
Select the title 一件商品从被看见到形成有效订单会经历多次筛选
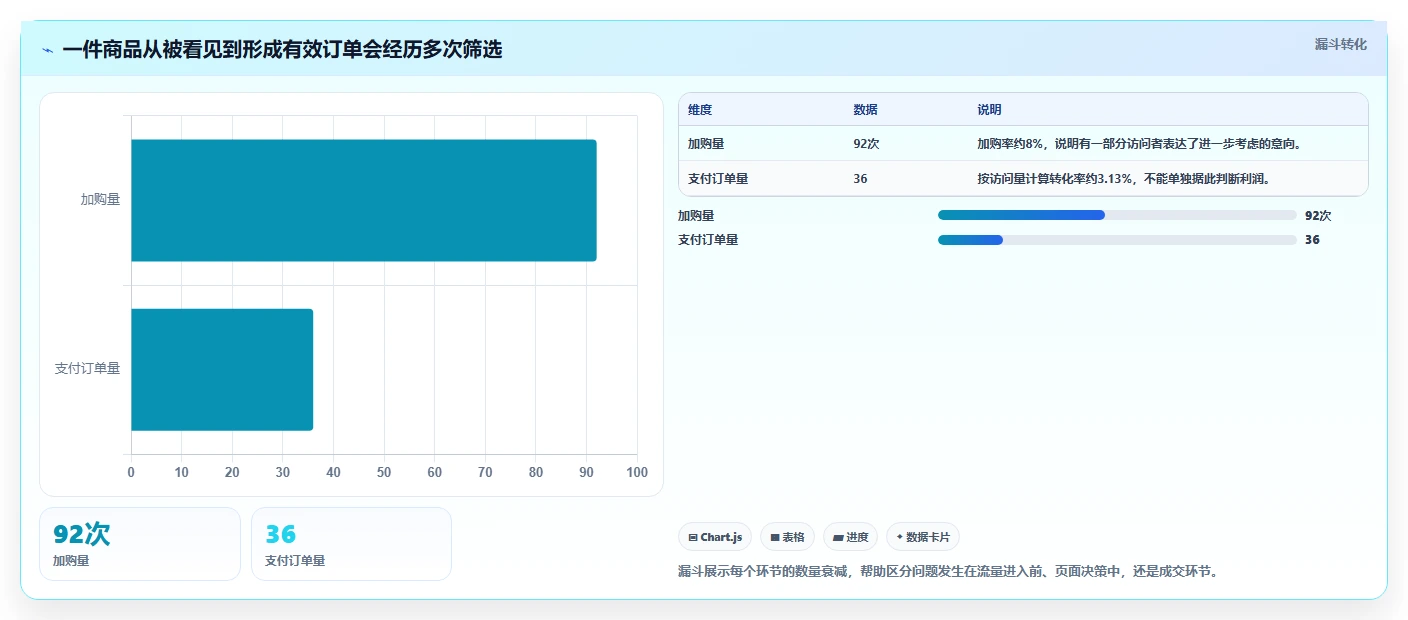[x=282, y=49]
